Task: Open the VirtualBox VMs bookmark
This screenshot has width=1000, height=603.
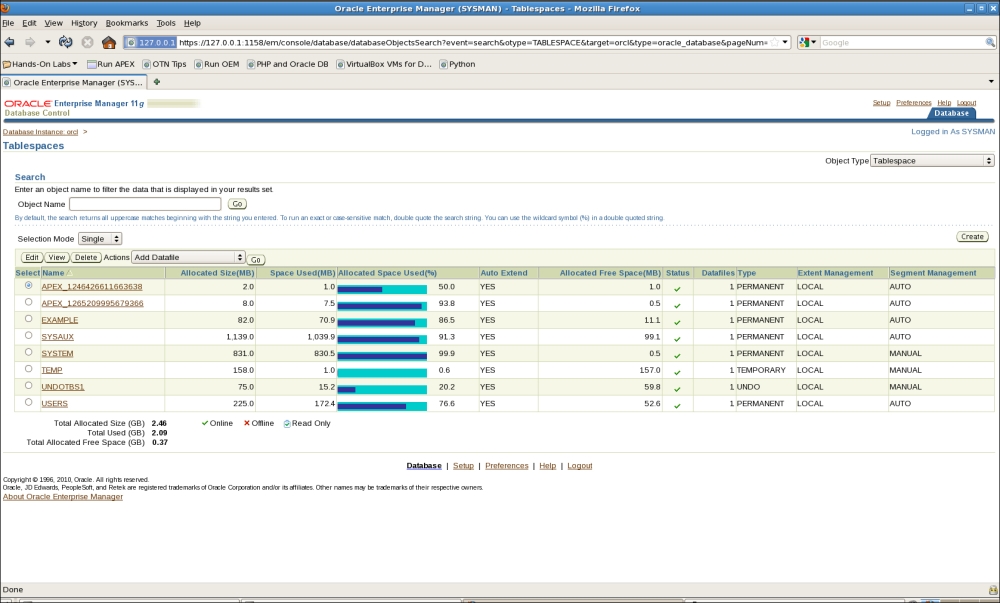Action: [384, 64]
